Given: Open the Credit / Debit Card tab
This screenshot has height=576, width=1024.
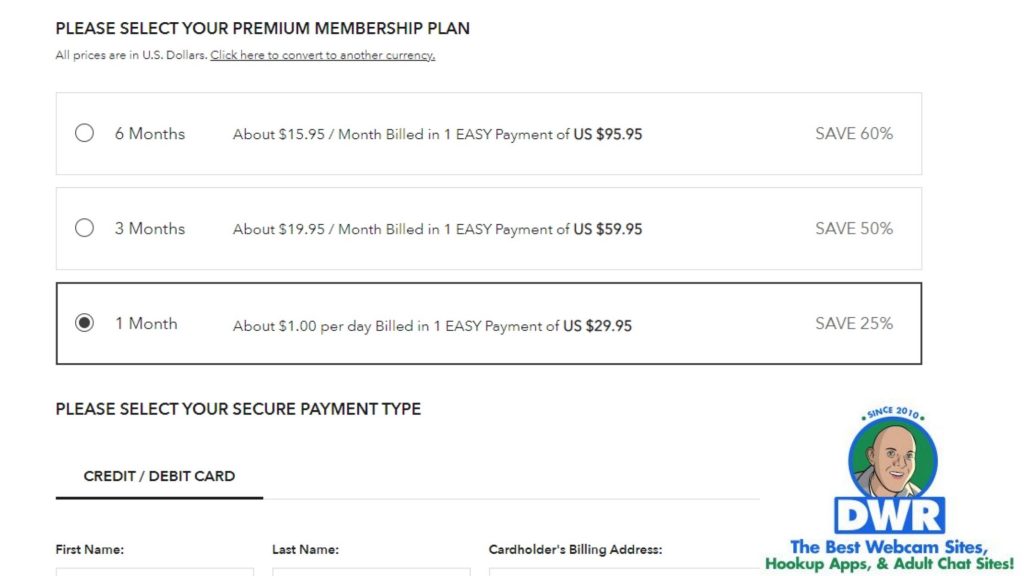Looking at the screenshot, I should [x=159, y=476].
